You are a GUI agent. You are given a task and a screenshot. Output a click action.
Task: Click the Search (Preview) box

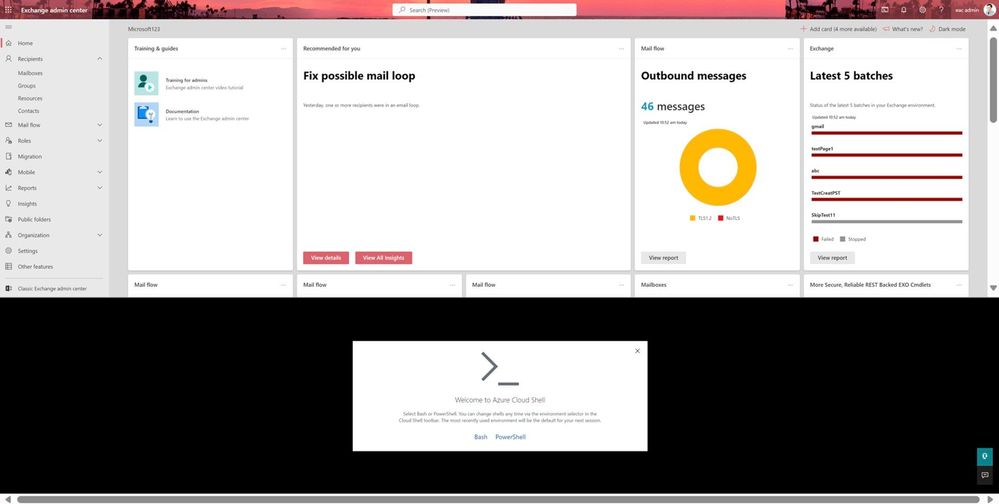[x=485, y=10]
